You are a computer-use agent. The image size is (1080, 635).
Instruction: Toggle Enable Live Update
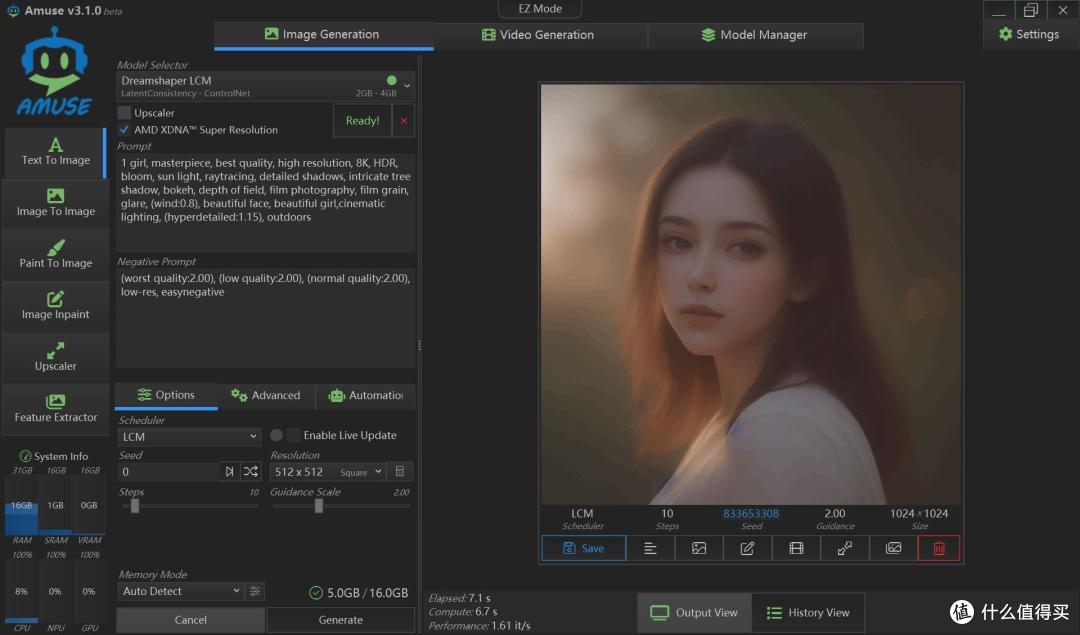276,435
